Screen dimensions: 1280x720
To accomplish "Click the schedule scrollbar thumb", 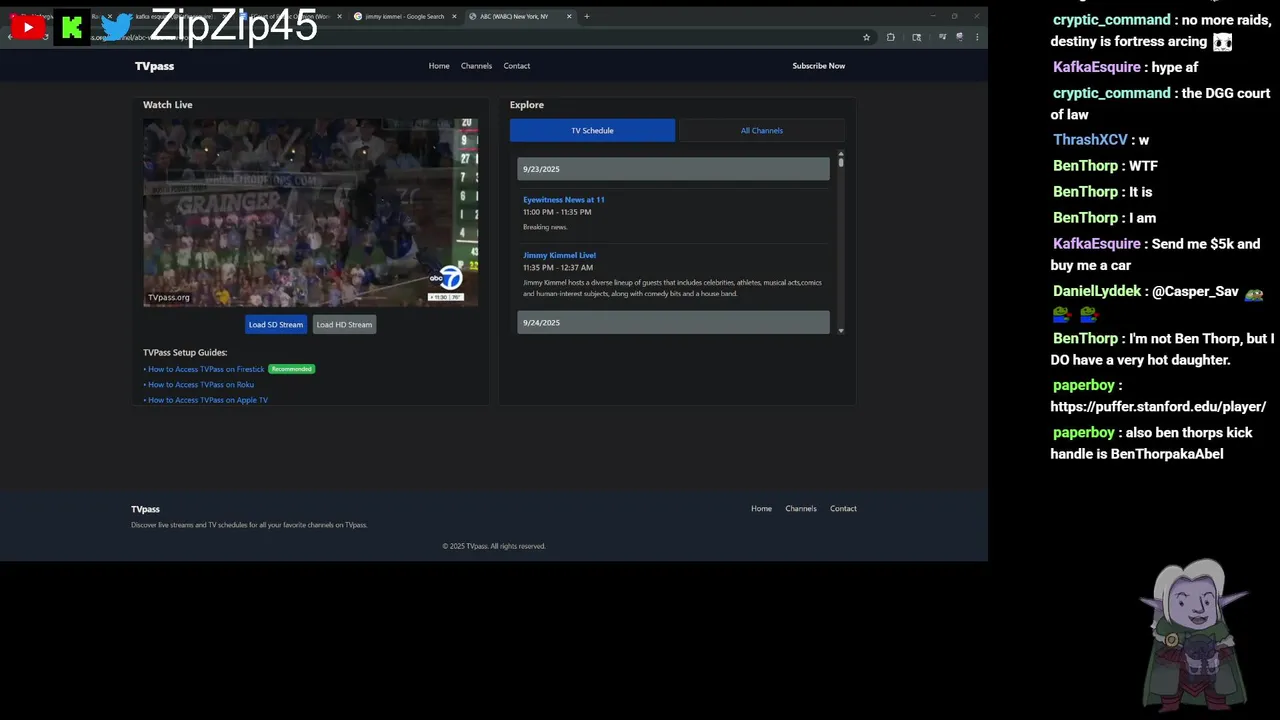I will (x=841, y=162).
